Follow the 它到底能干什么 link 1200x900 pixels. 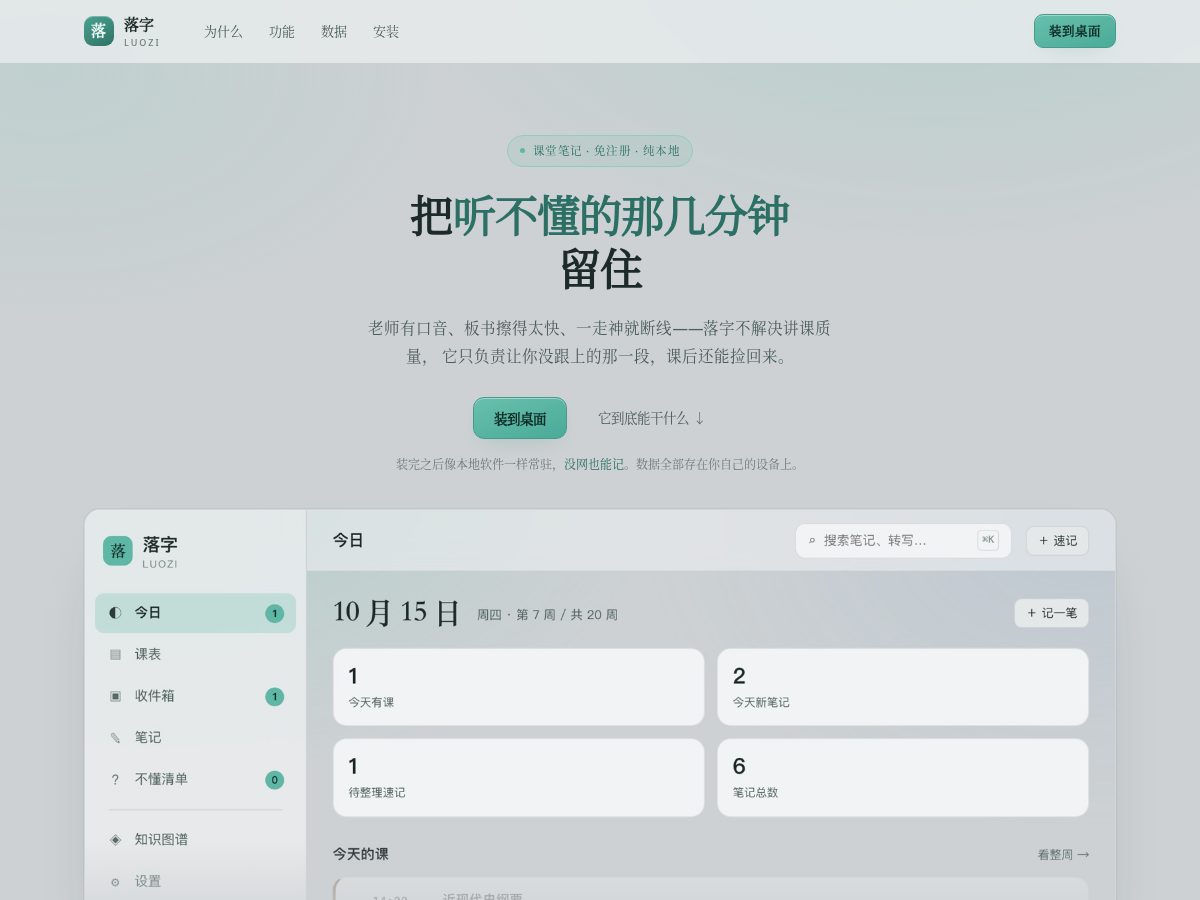651,418
